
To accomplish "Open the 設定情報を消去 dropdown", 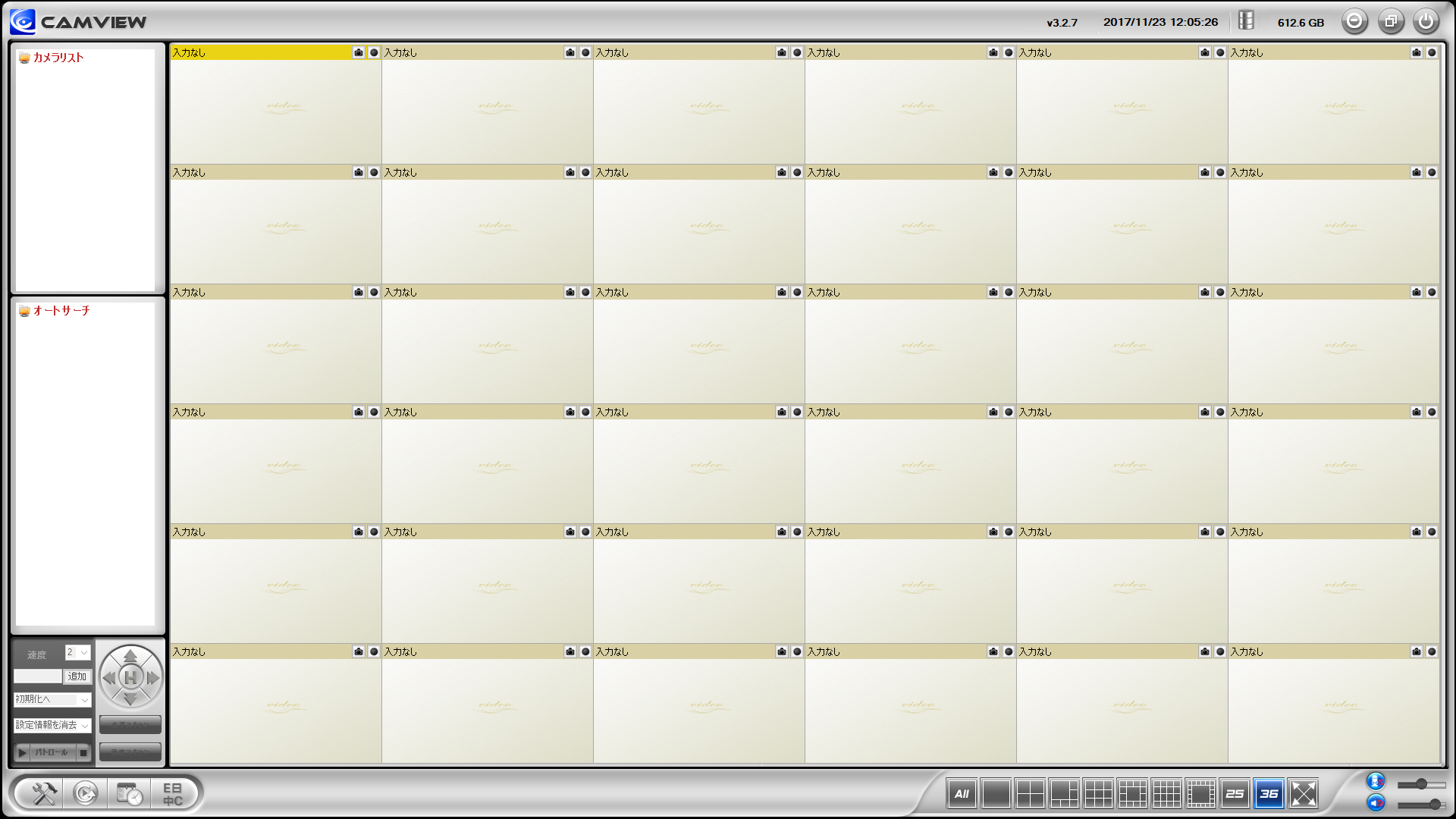I will [52, 725].
